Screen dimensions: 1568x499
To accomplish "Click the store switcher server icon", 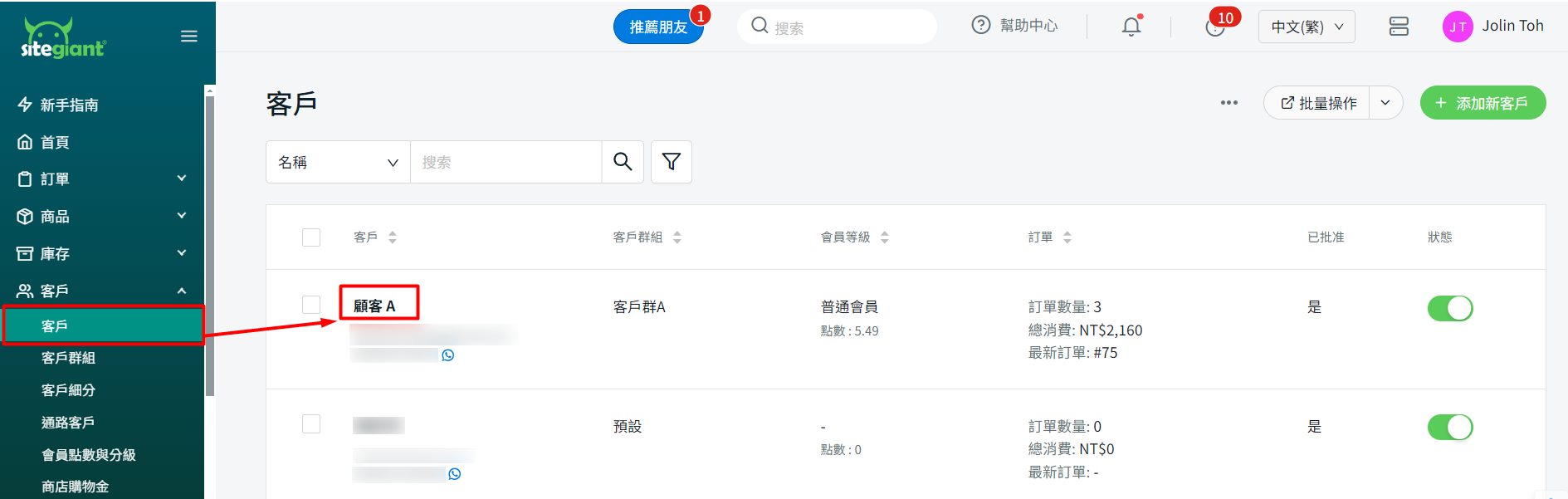I will 1399,27.
